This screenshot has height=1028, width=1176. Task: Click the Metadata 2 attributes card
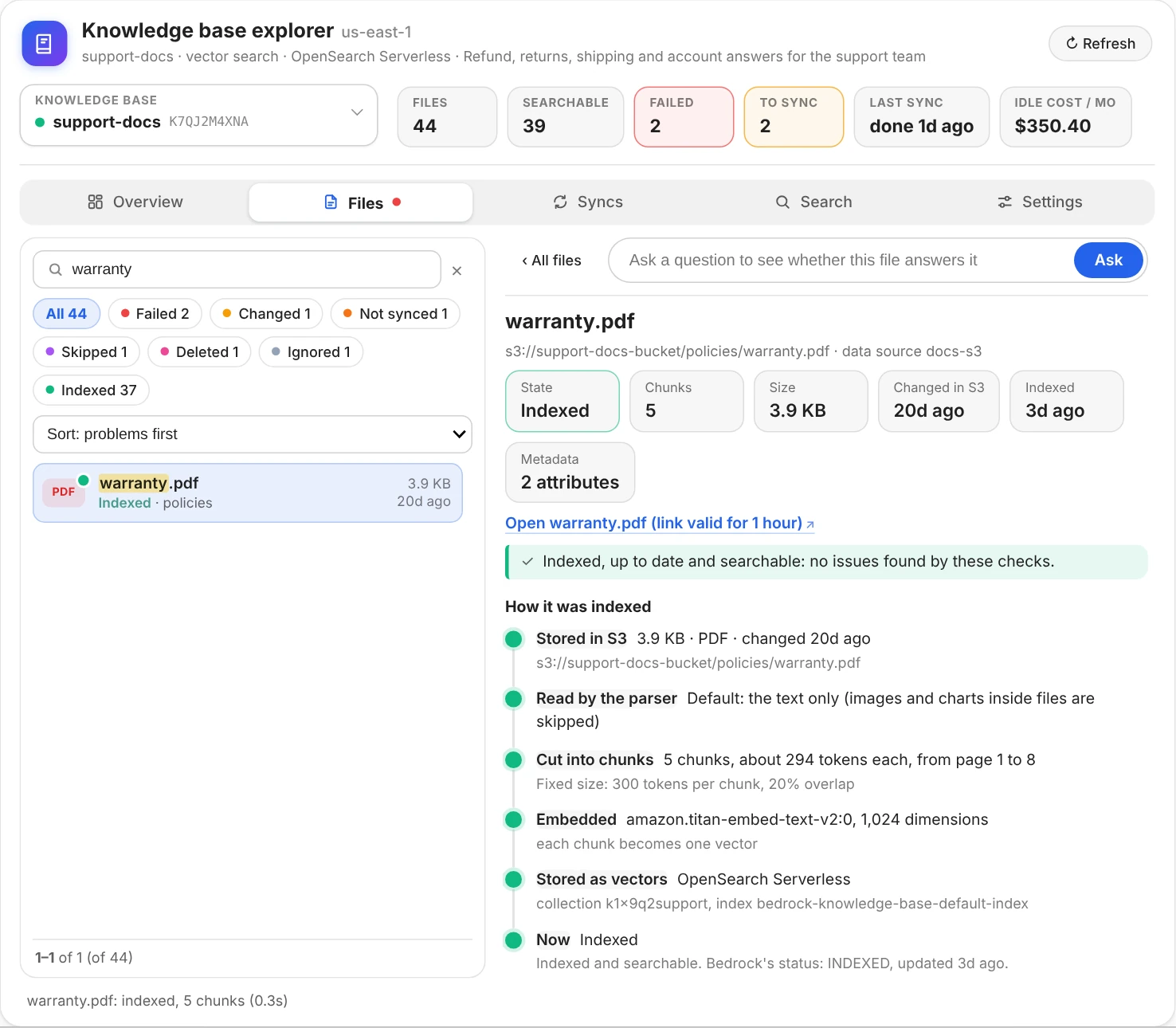tap(570, 473)
